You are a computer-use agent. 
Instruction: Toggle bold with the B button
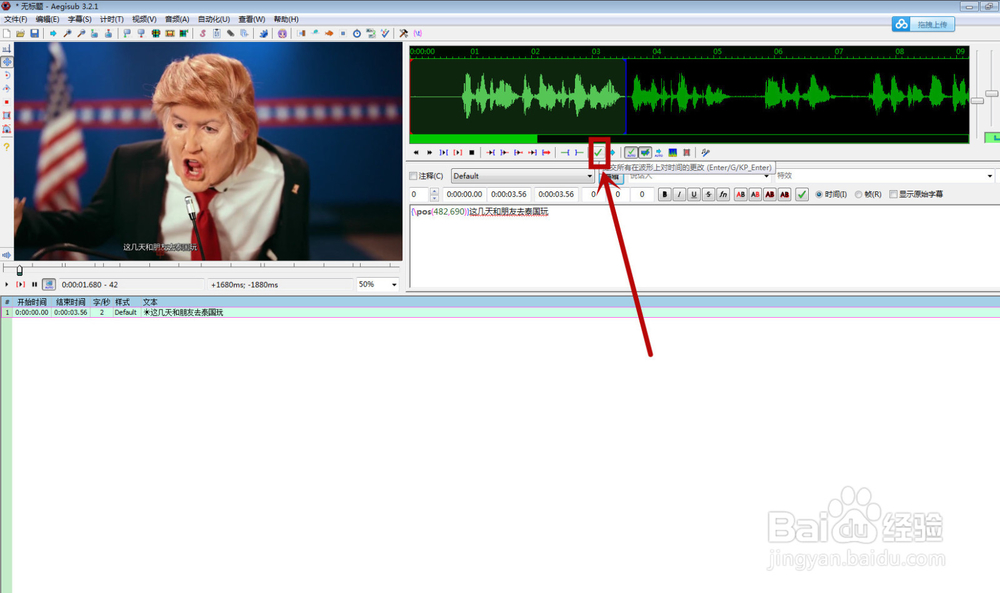(665, 194)
